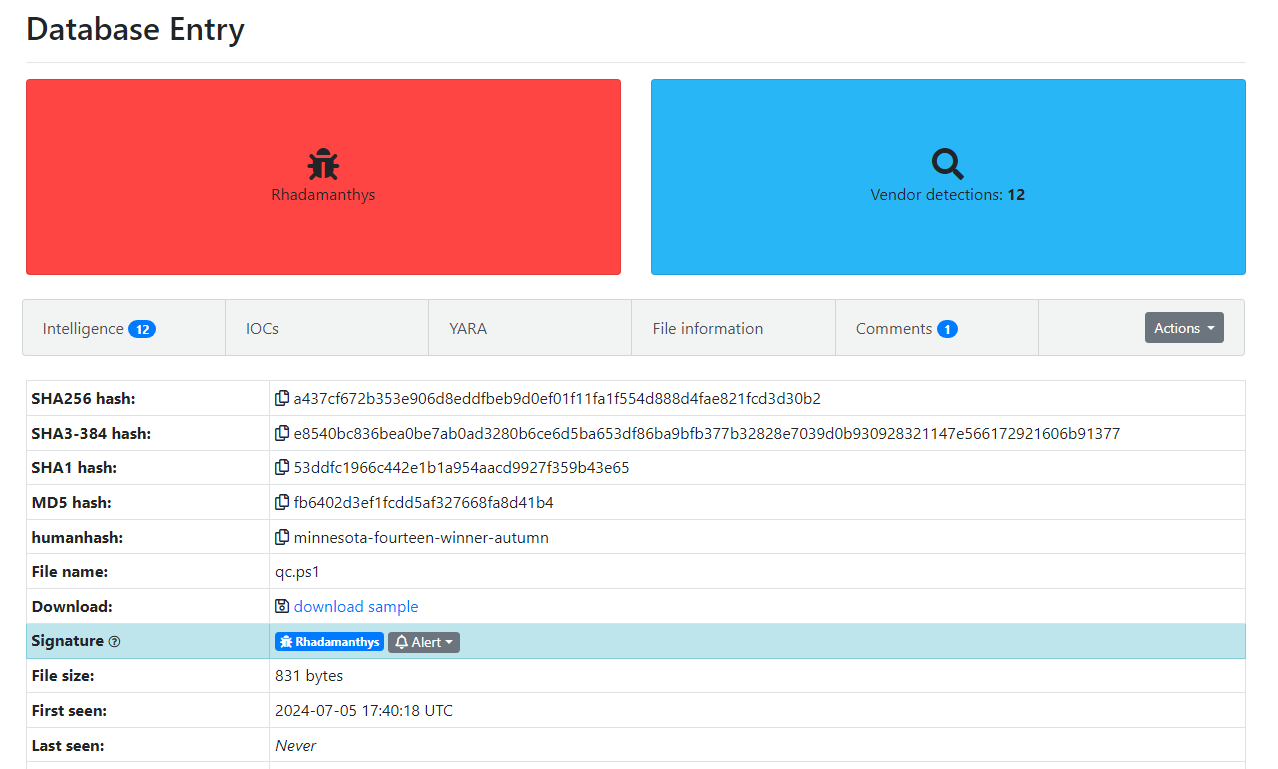This screenshot has width=1278, height=769.
Task: Click the magnifying glass above Vendor detections
Action: coord(947,162)
